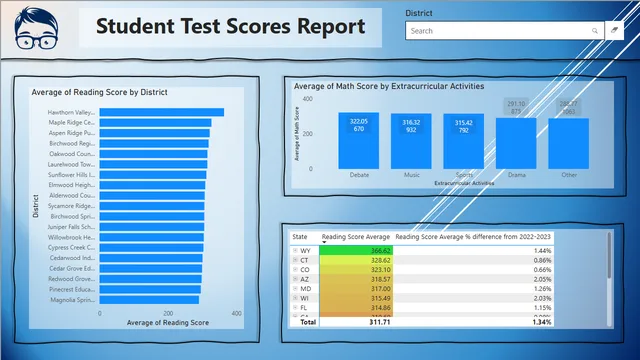Viewport: 640px width, 360px height.
Task: Click the Average of Reading Score by District title
Action: [100, 92]
